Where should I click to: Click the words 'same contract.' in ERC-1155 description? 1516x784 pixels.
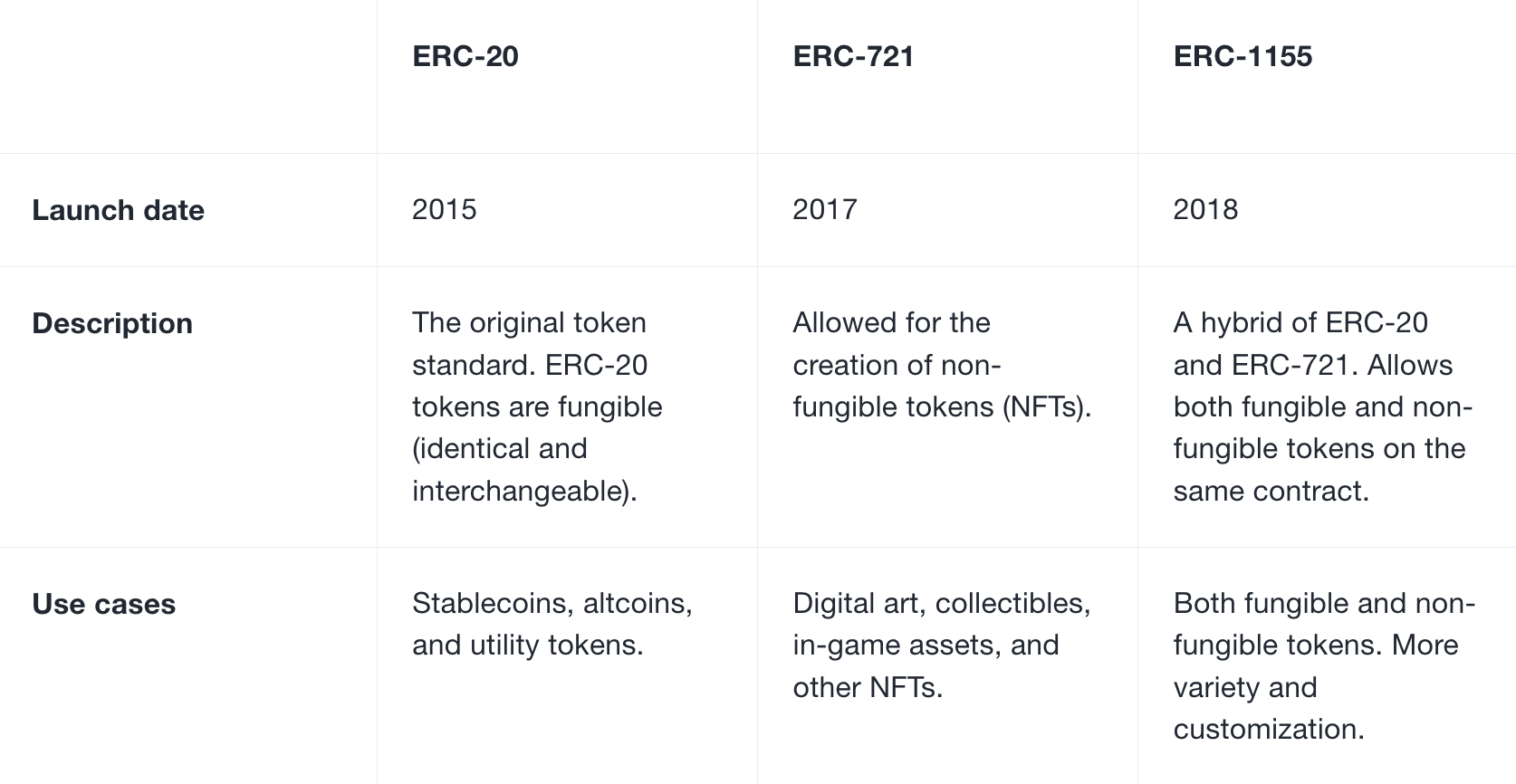tap(1270, 492)
